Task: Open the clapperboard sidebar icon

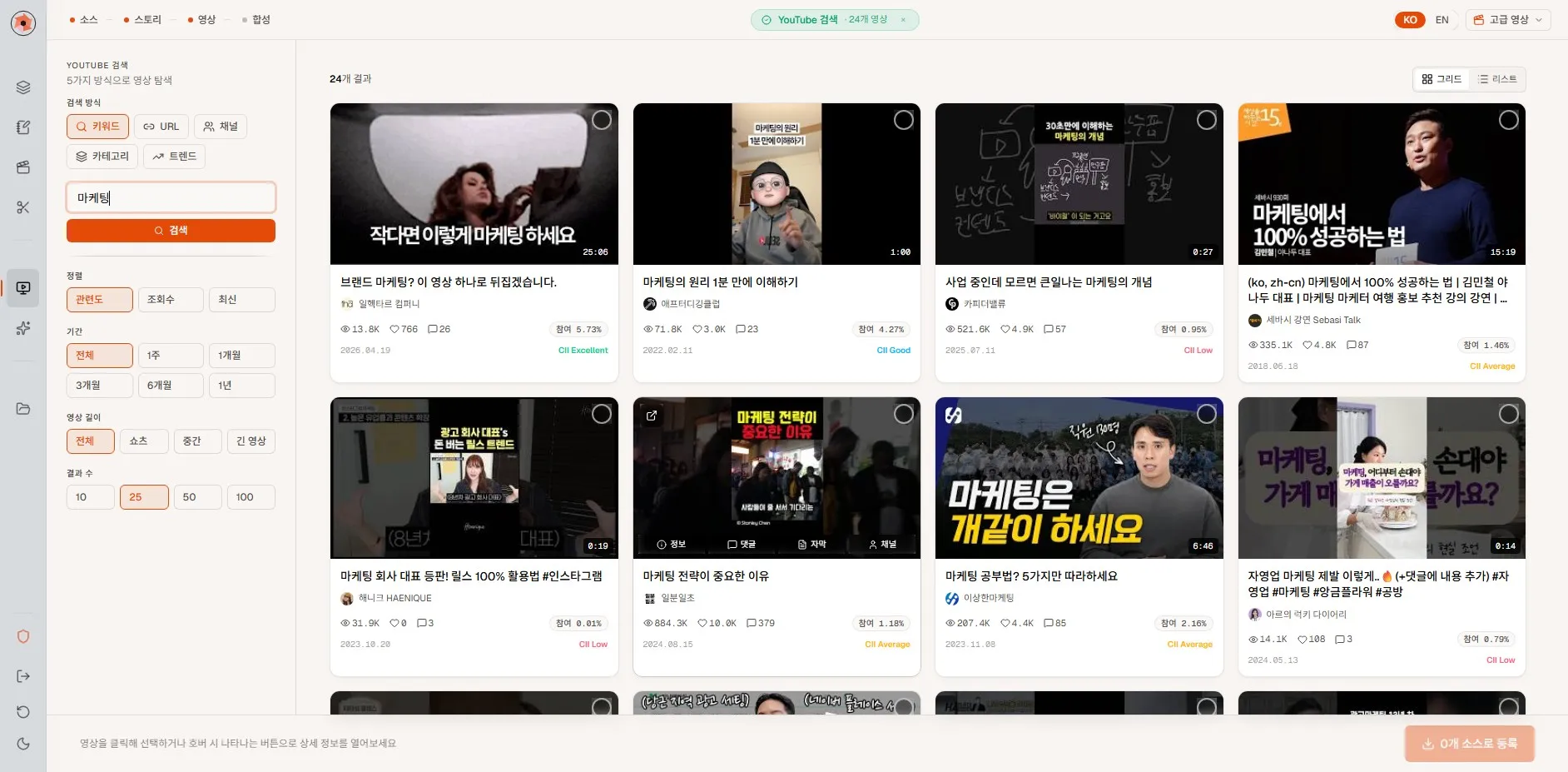Action: coord(23,167)
